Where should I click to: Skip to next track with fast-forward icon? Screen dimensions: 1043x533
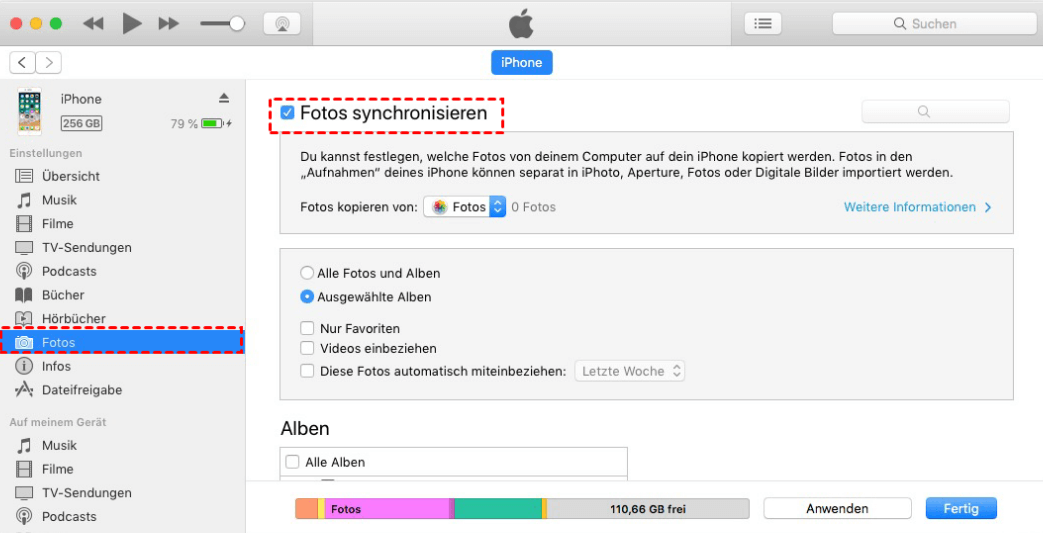point(169,23)
